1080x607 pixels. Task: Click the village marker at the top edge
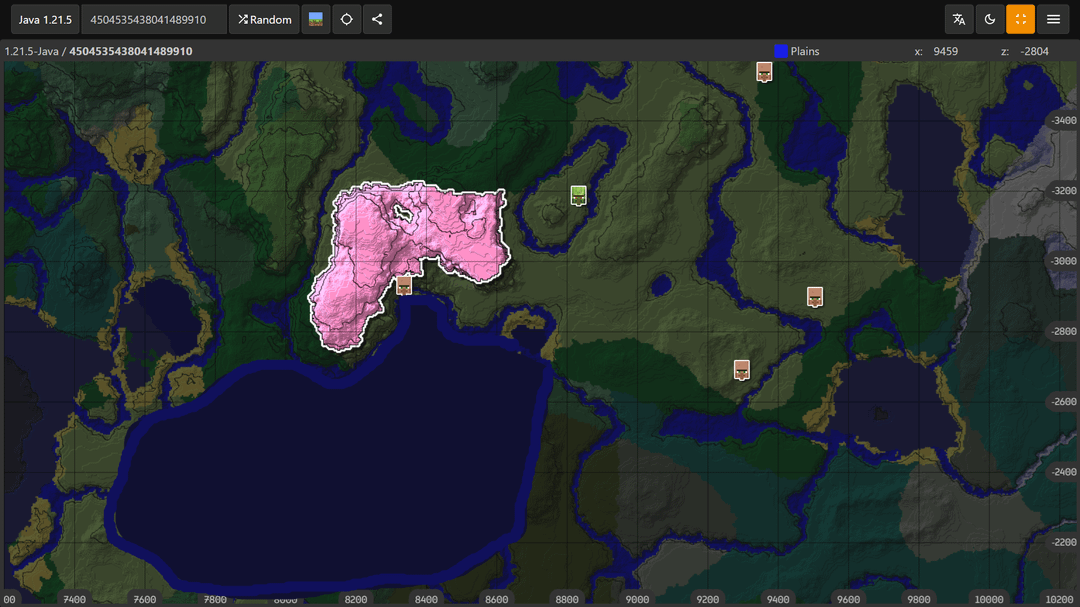764,71
